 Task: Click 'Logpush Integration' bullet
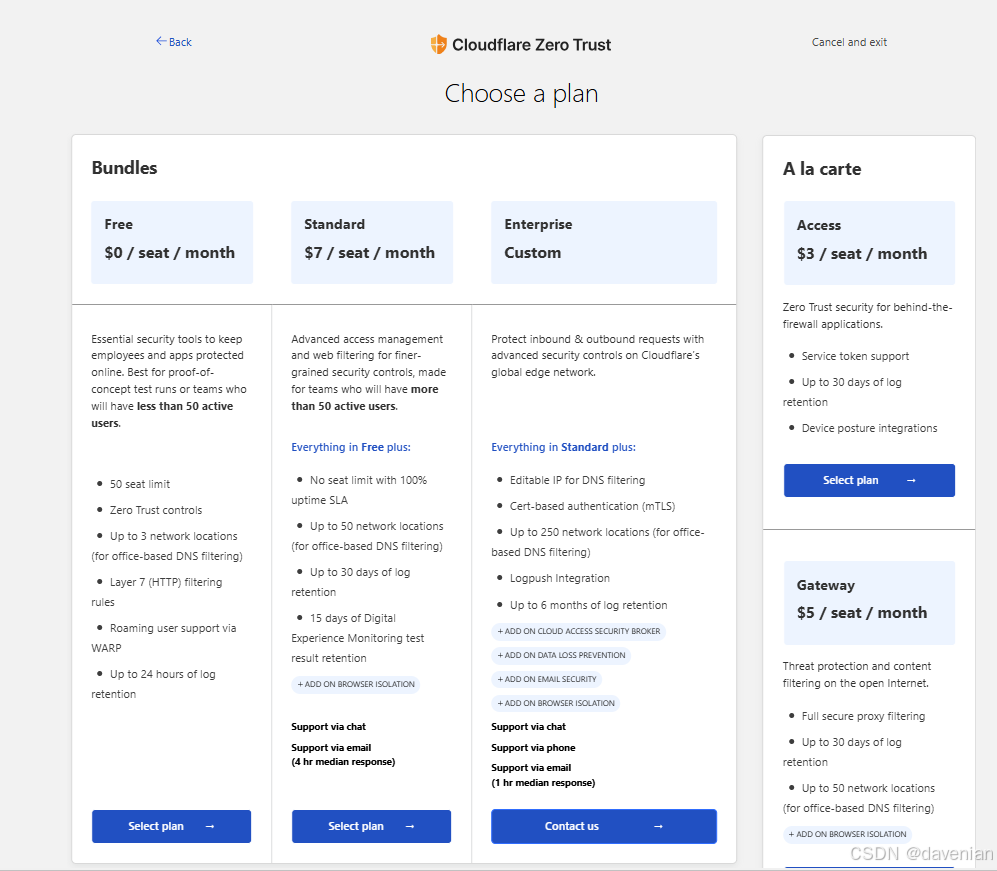pos(560,578)
